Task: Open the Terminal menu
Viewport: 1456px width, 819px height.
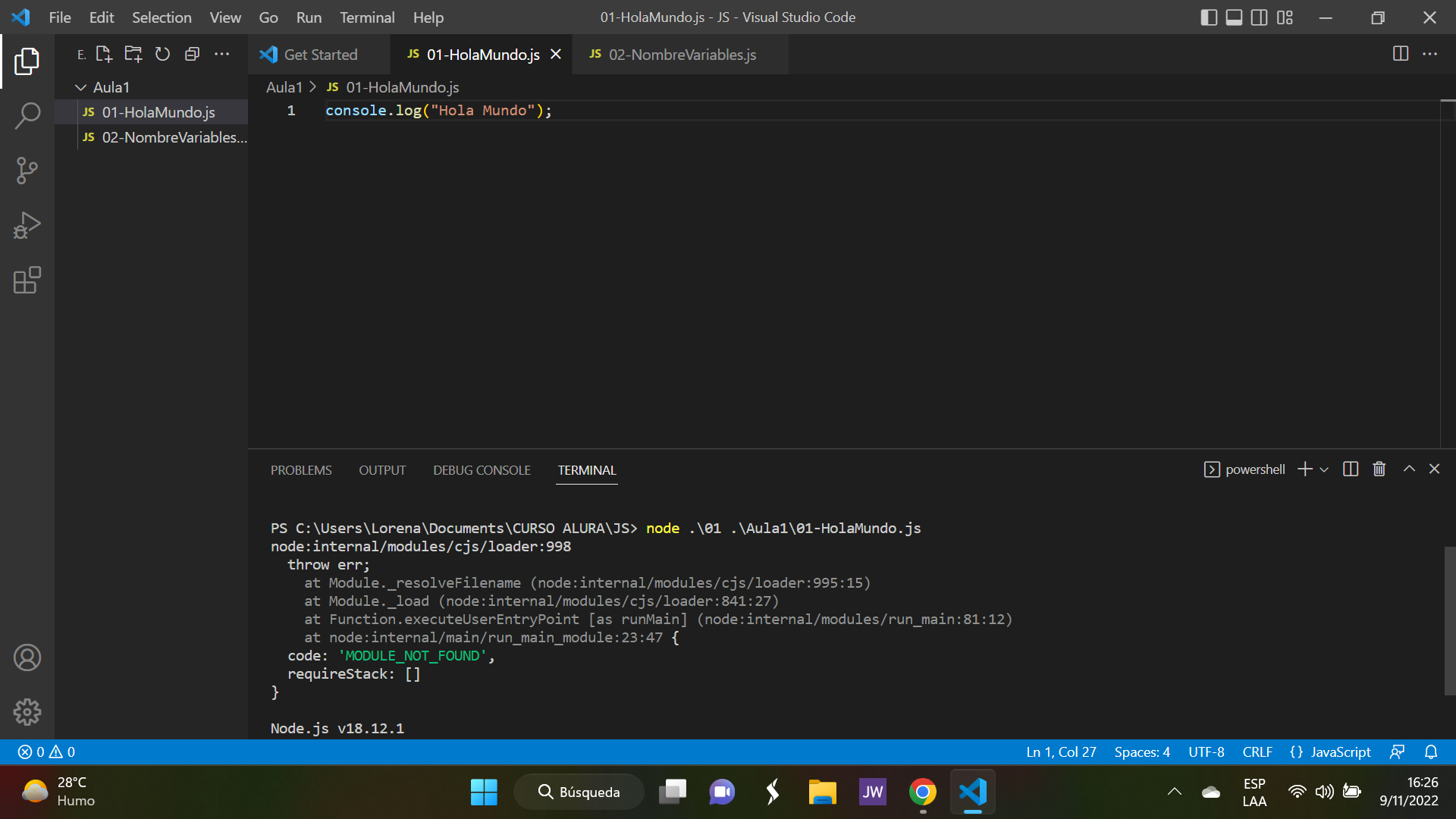Action: click(367, 17)
